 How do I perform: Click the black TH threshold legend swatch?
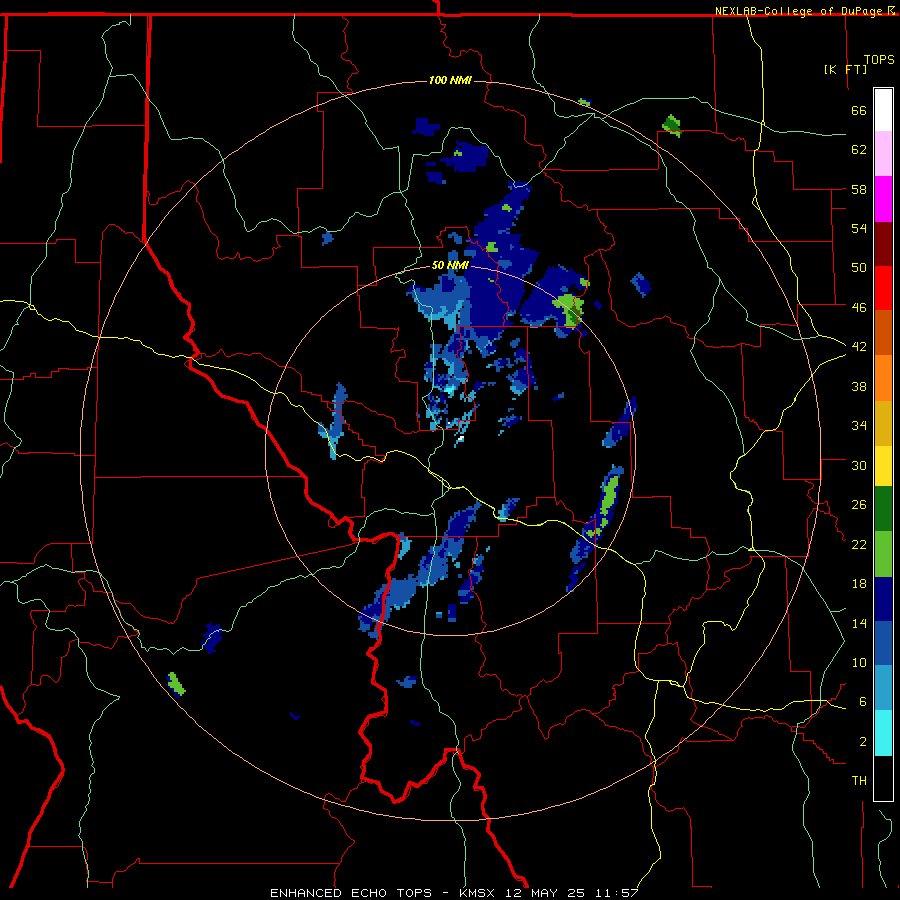(883, 778)
